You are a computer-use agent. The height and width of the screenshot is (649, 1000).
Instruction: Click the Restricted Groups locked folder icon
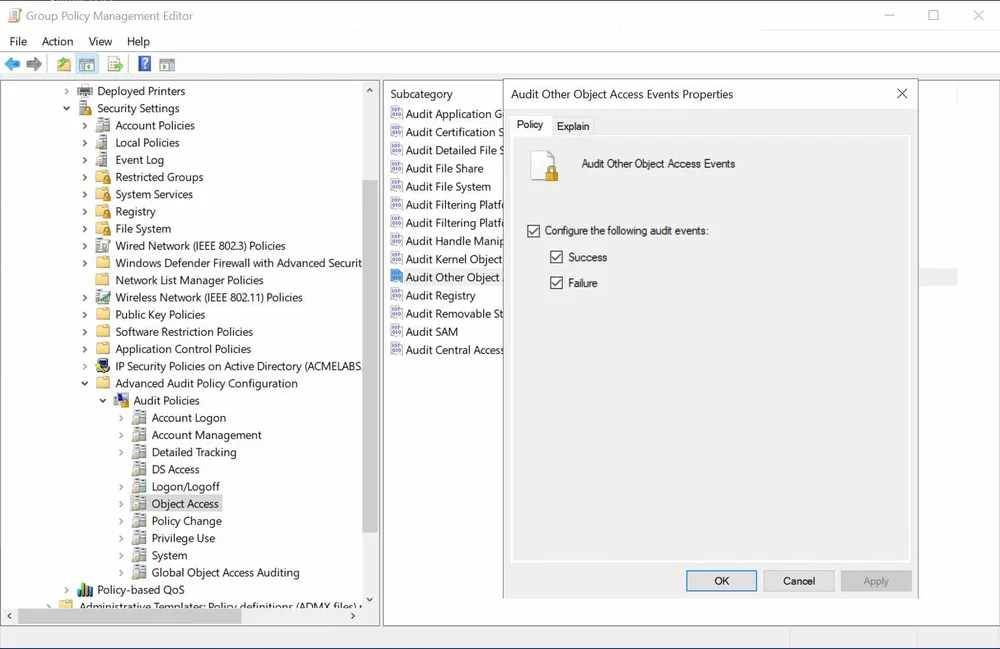click(103, 177)
